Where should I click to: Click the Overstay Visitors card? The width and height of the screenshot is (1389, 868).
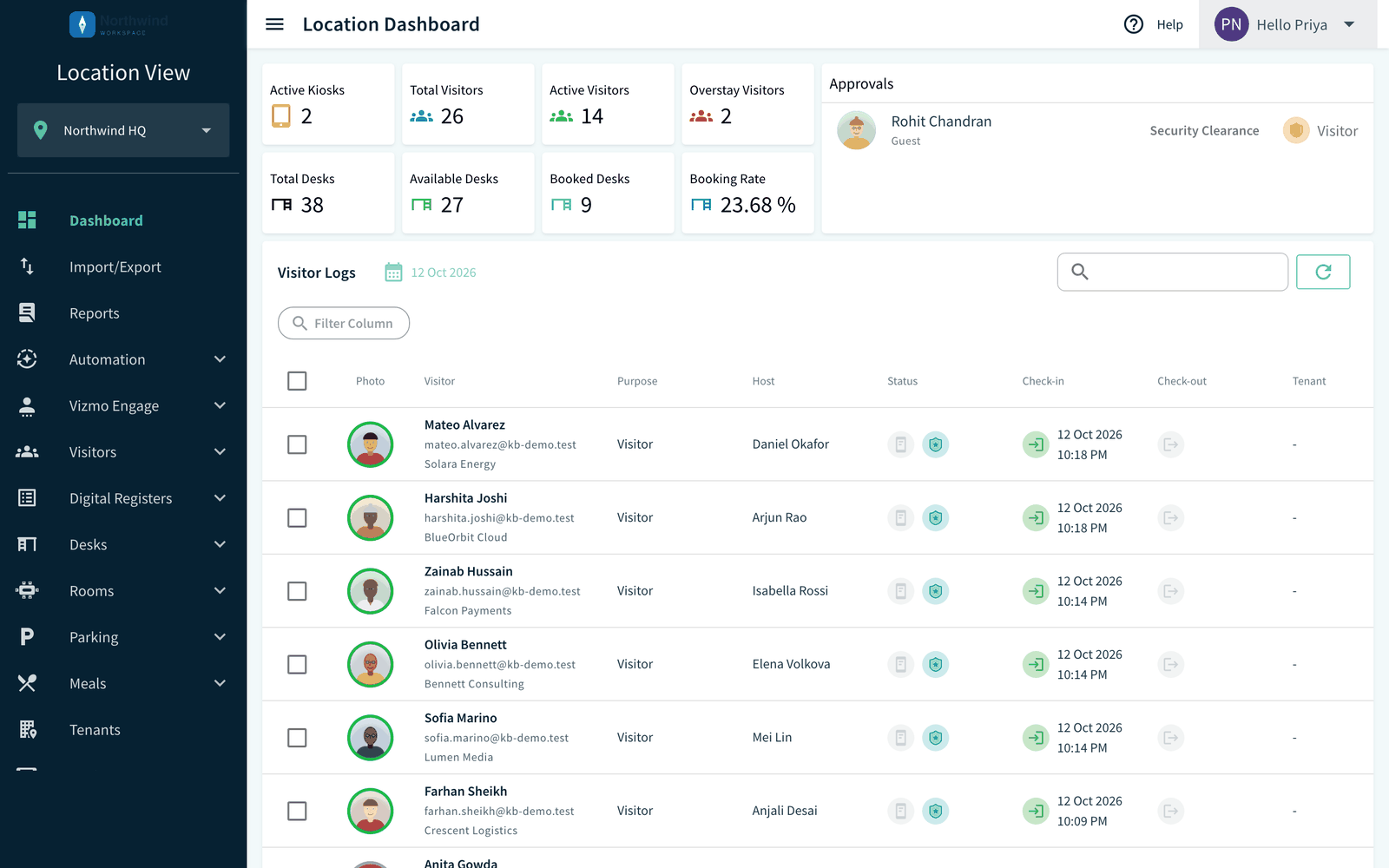(747, 104)
